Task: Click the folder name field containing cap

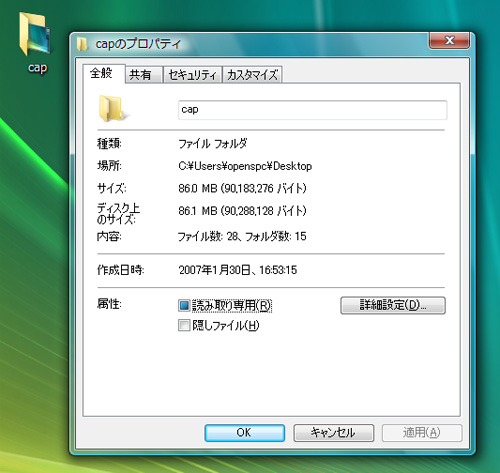Action: coord(312,110)
